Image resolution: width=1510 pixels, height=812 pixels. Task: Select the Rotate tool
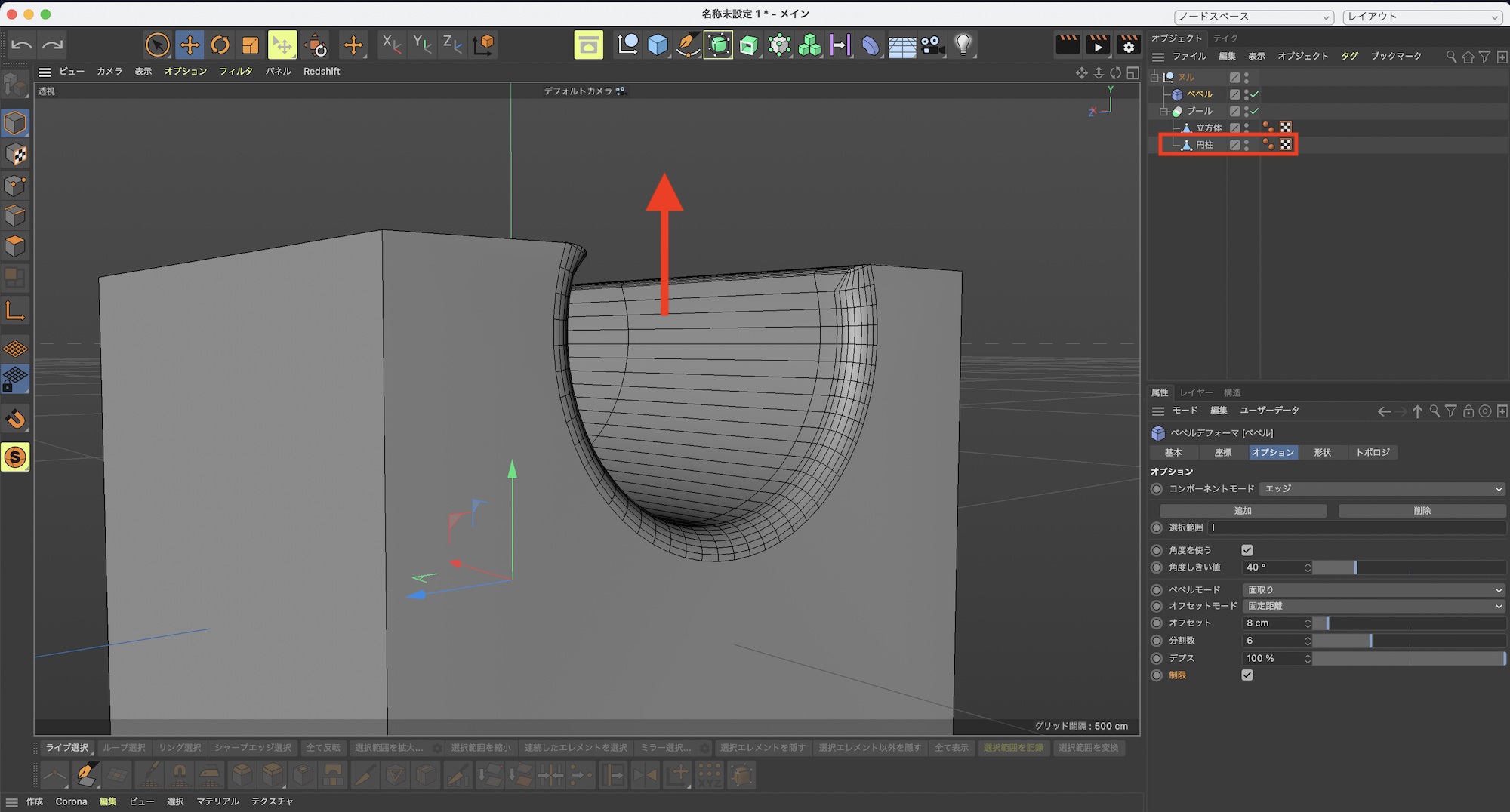click(220, 45)
